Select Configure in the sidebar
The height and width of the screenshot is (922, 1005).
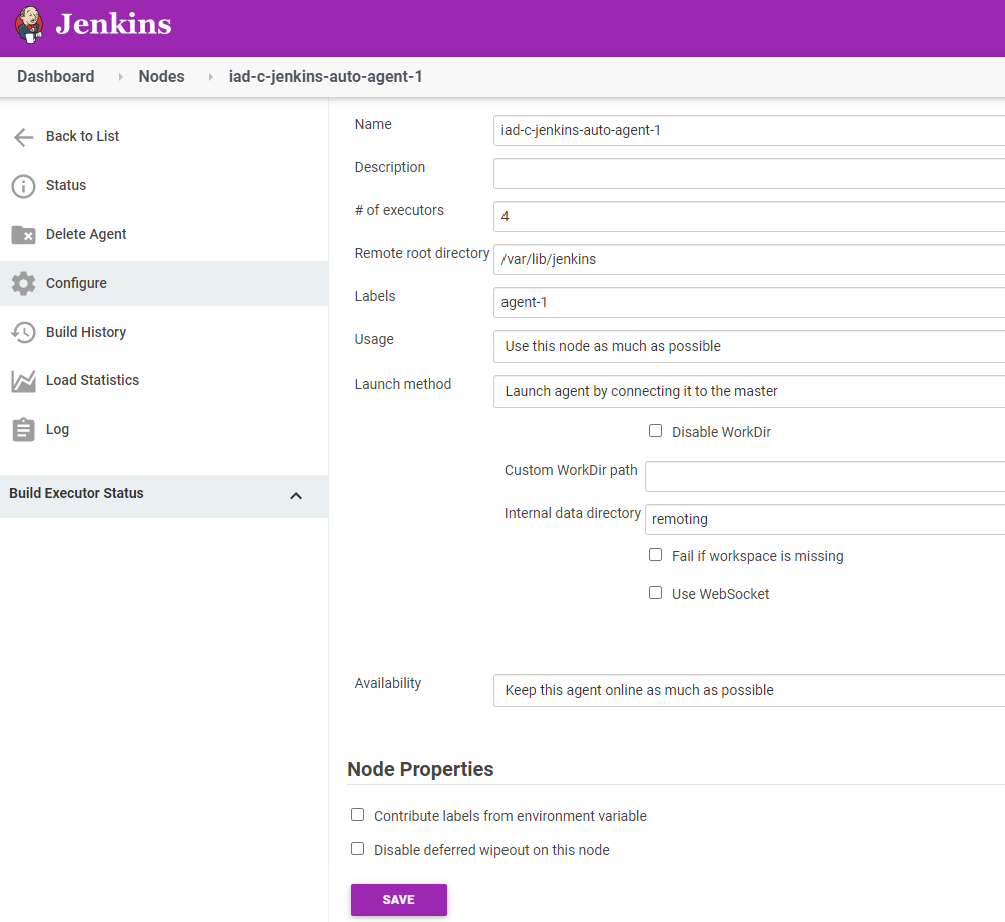[76, 283]
